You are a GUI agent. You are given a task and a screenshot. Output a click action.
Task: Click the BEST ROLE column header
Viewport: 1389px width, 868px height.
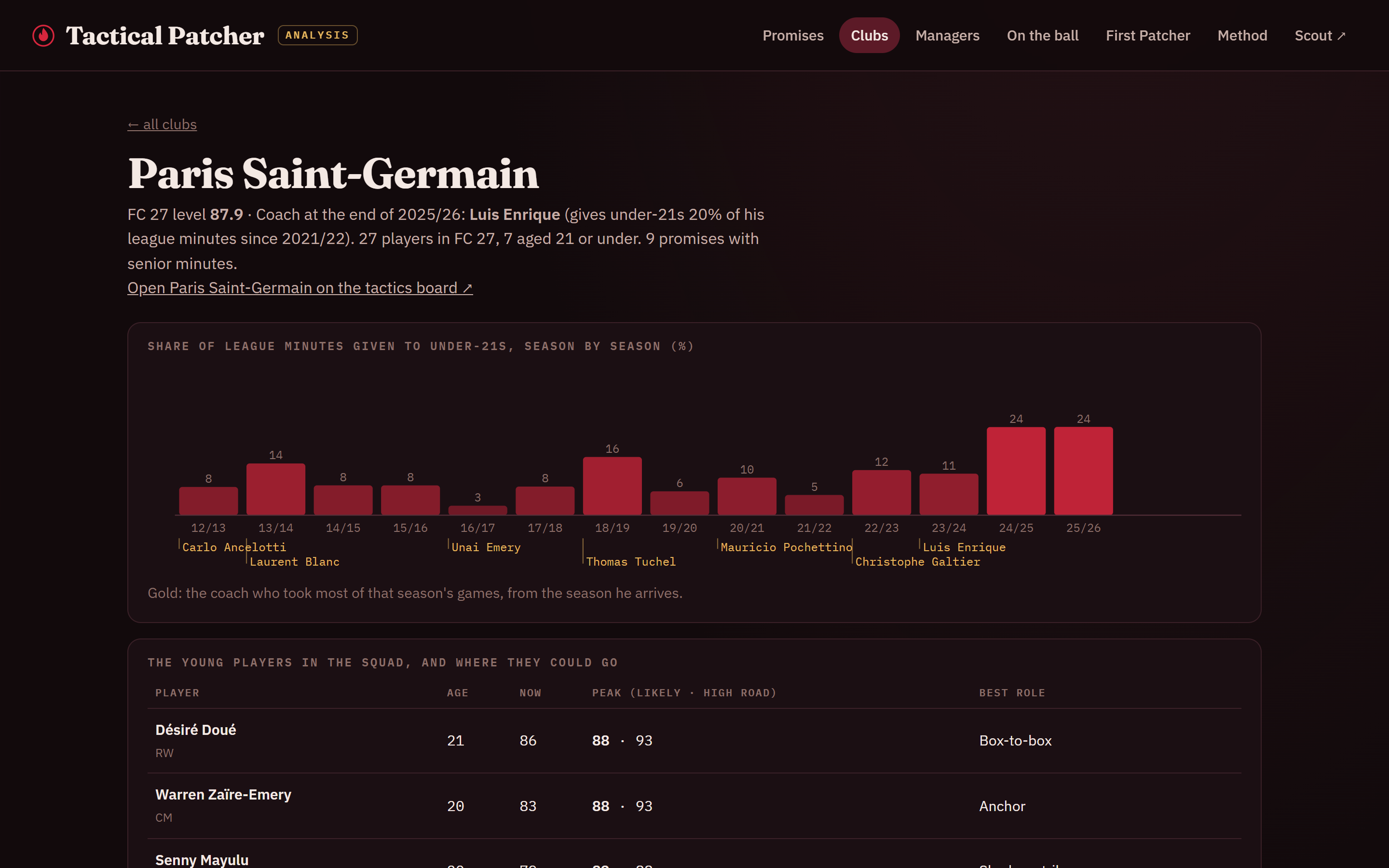pyautogui.click(x=1012, y=693)
